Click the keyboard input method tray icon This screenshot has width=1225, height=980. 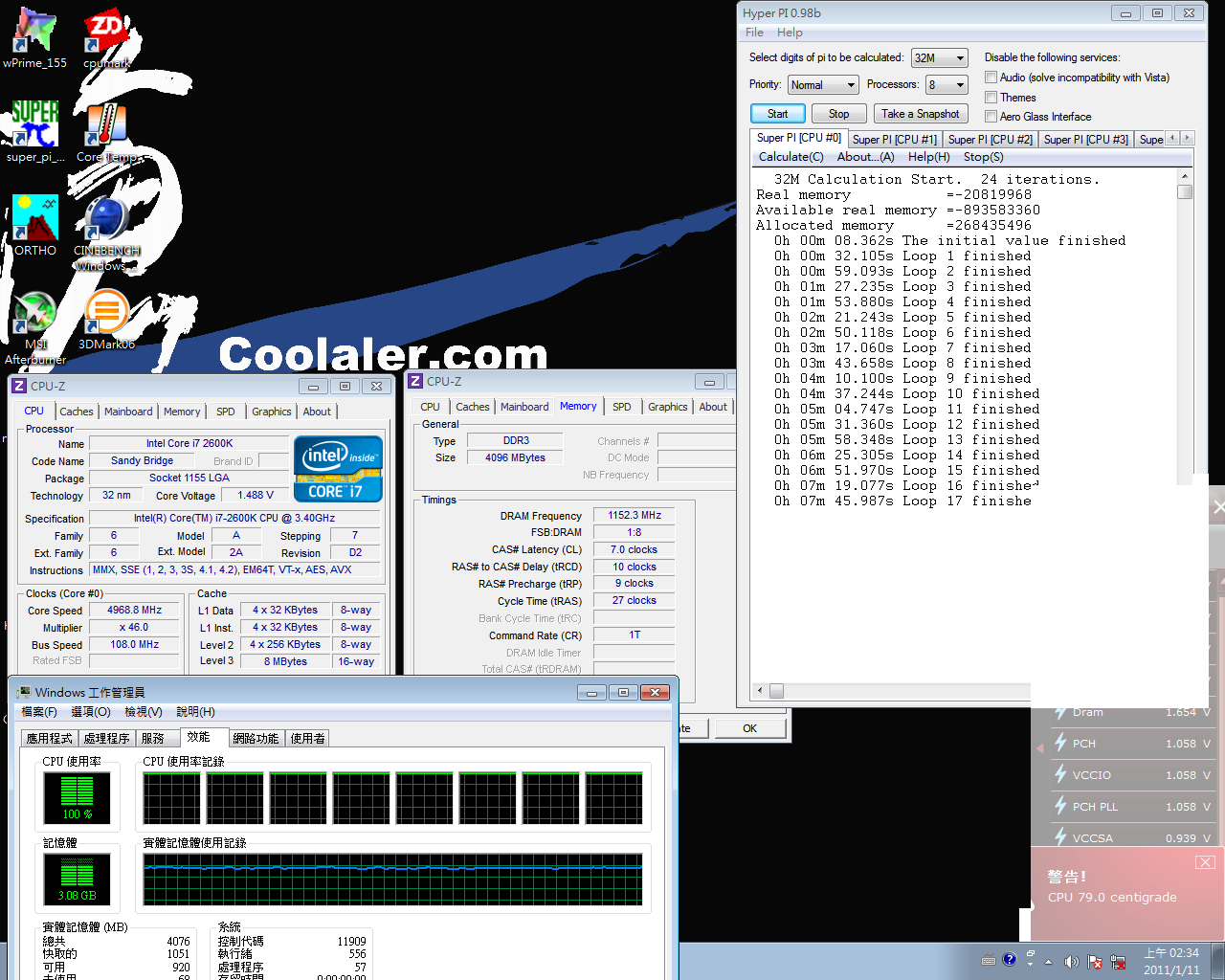click(x=989, y=961)
